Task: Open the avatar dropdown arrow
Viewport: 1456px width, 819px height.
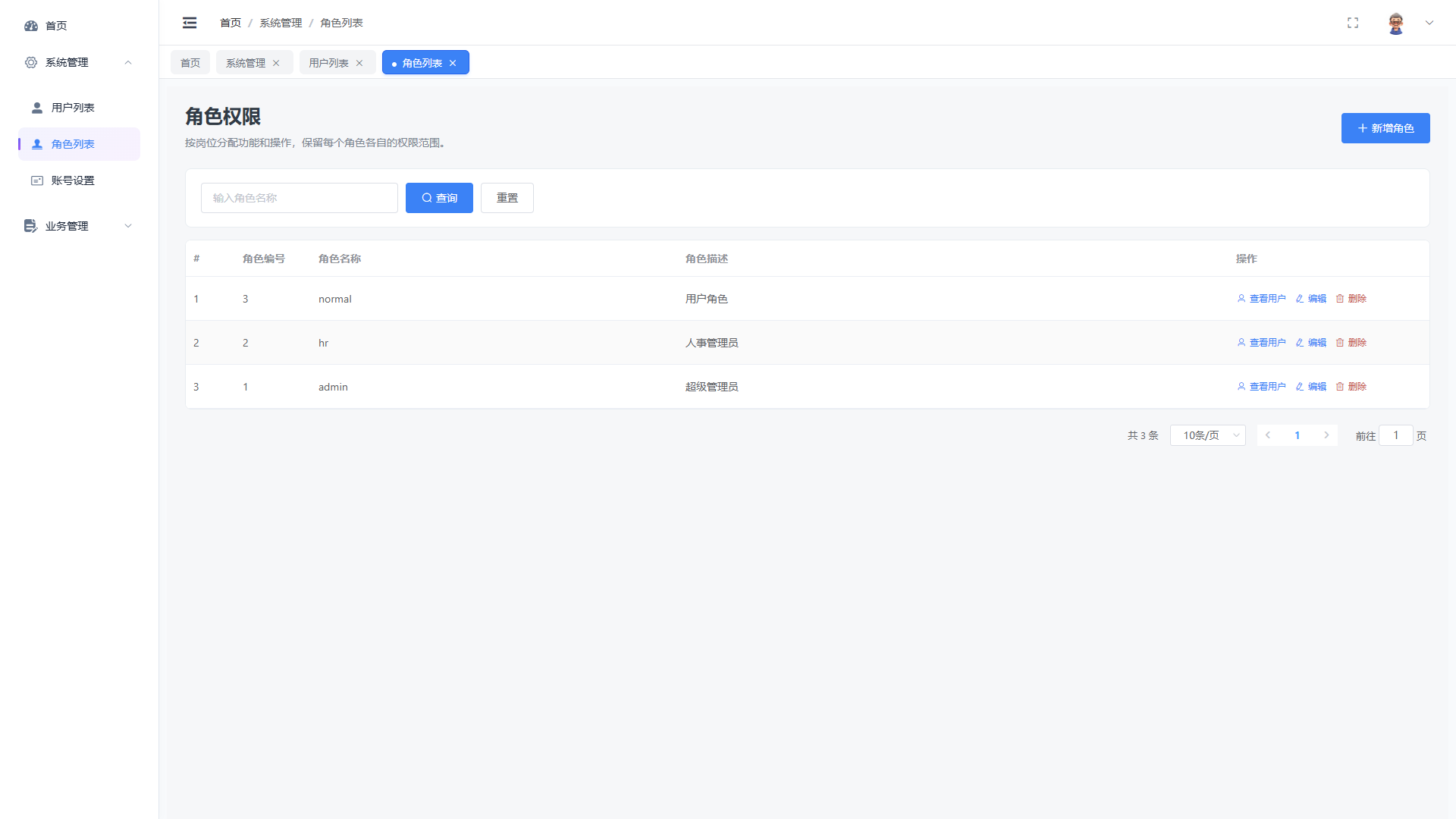Action: (1429, 23)
